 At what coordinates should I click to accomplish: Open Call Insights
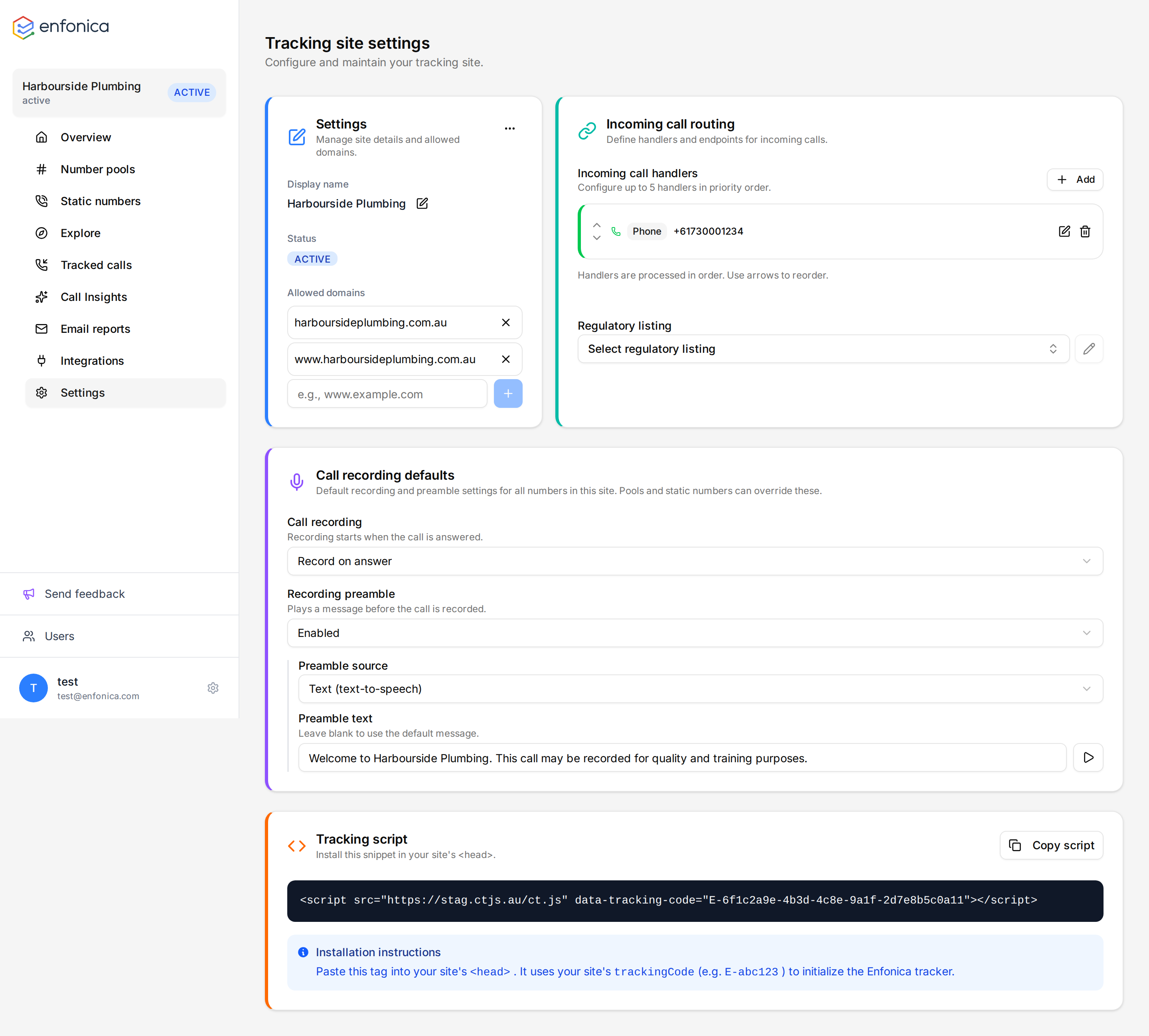[125, 297]
